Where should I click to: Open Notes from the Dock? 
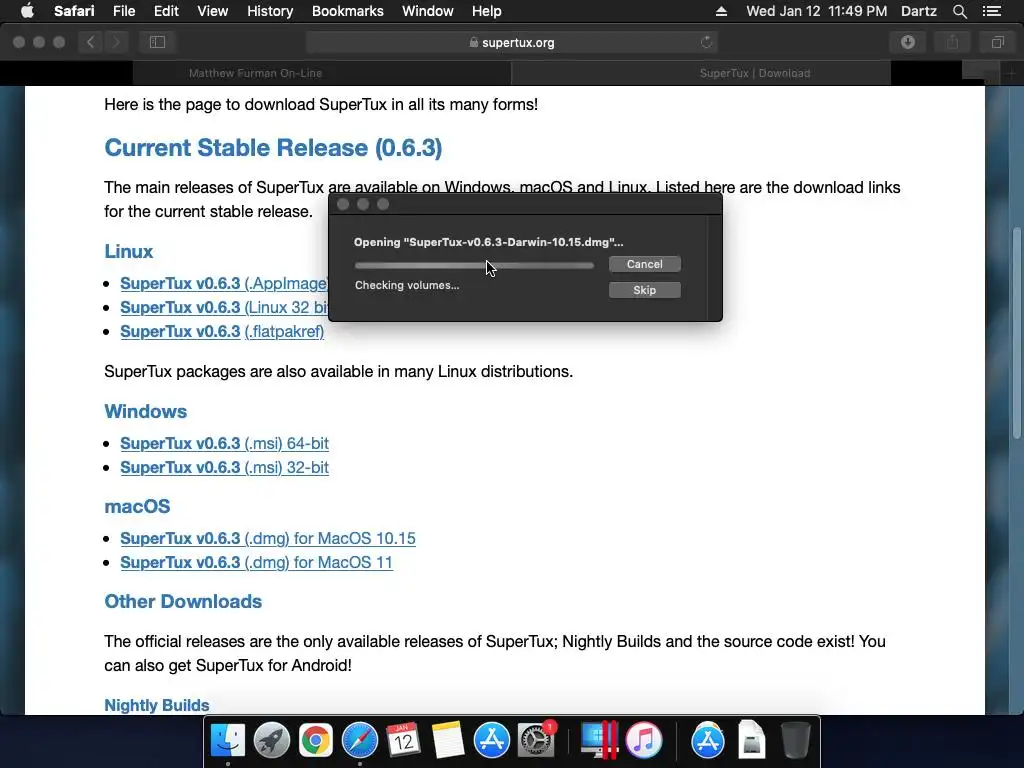pyautogui.click(x=447, y=740)
